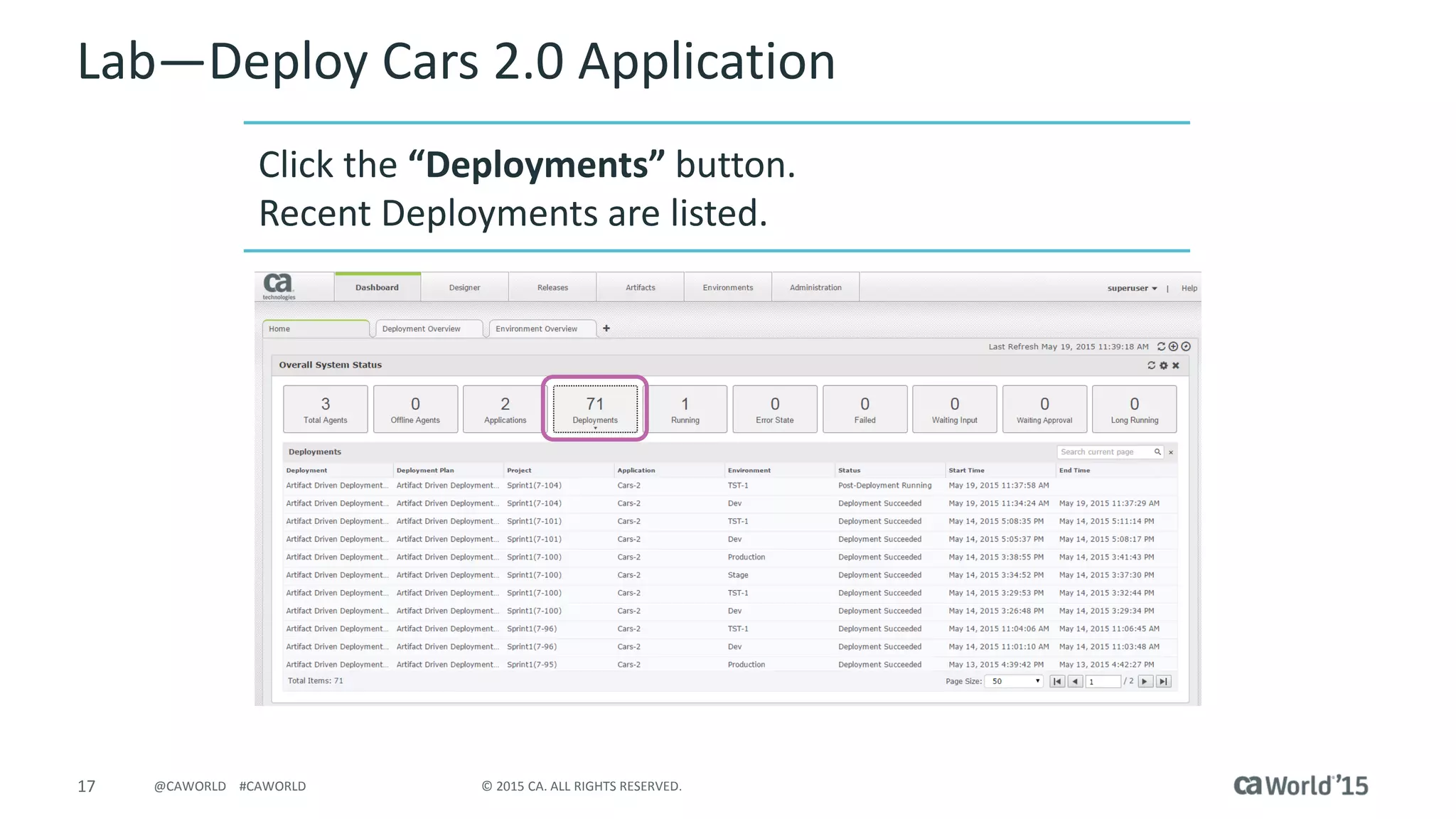Go to first page of deployments
This screenshot has height=819, width=1456.
tap(1057, 682)
